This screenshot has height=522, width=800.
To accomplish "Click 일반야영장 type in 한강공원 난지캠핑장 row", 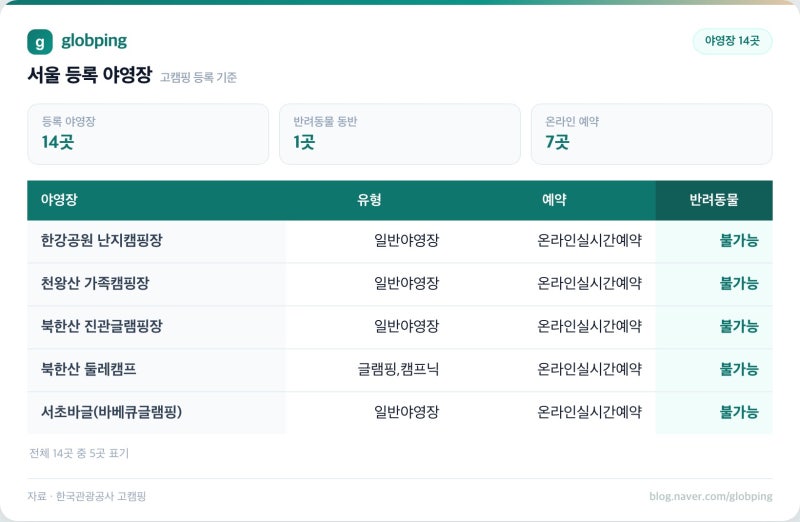I will 407,240.
